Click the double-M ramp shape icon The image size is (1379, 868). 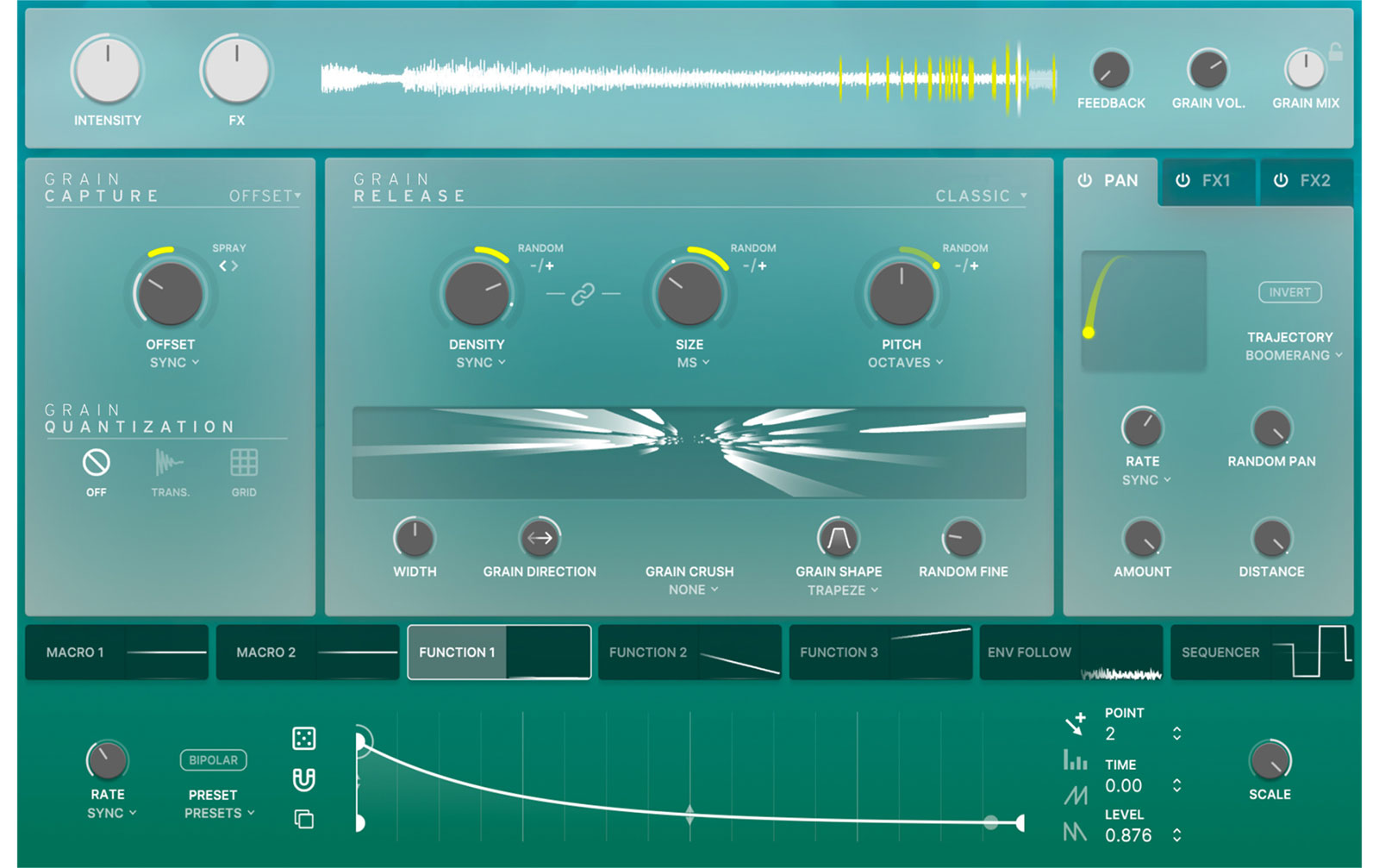1076,794
